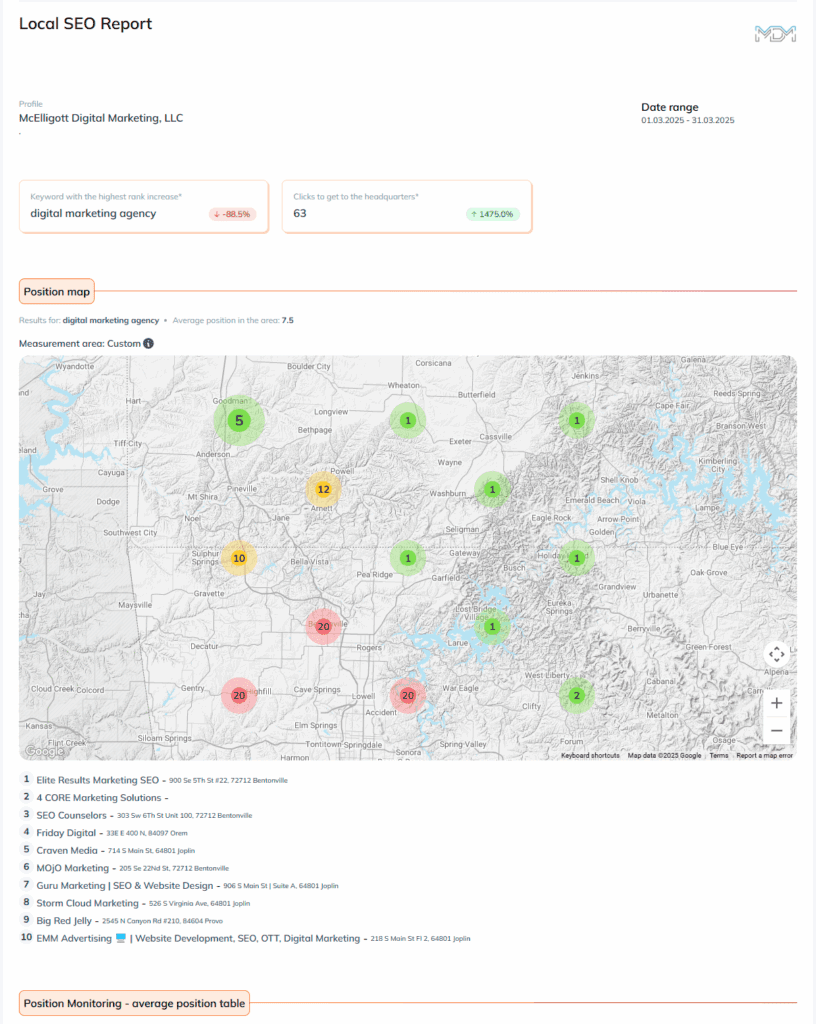Select the green rank 1 marker near Wheaton

click(408, 421)
